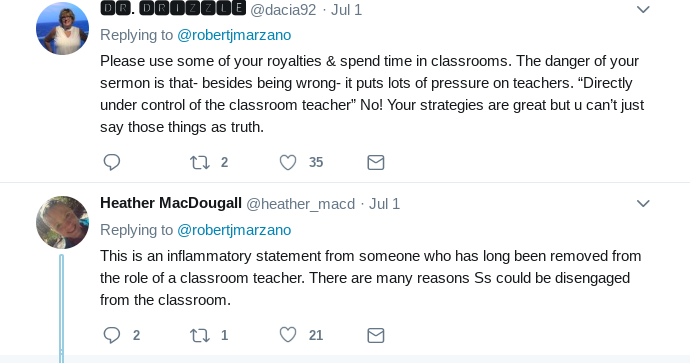Viewport: 690px width, 363px height.
Task: Reply to Dr. Drizzle's tweet
Action: pyautogui.click(x=112, y=162)
